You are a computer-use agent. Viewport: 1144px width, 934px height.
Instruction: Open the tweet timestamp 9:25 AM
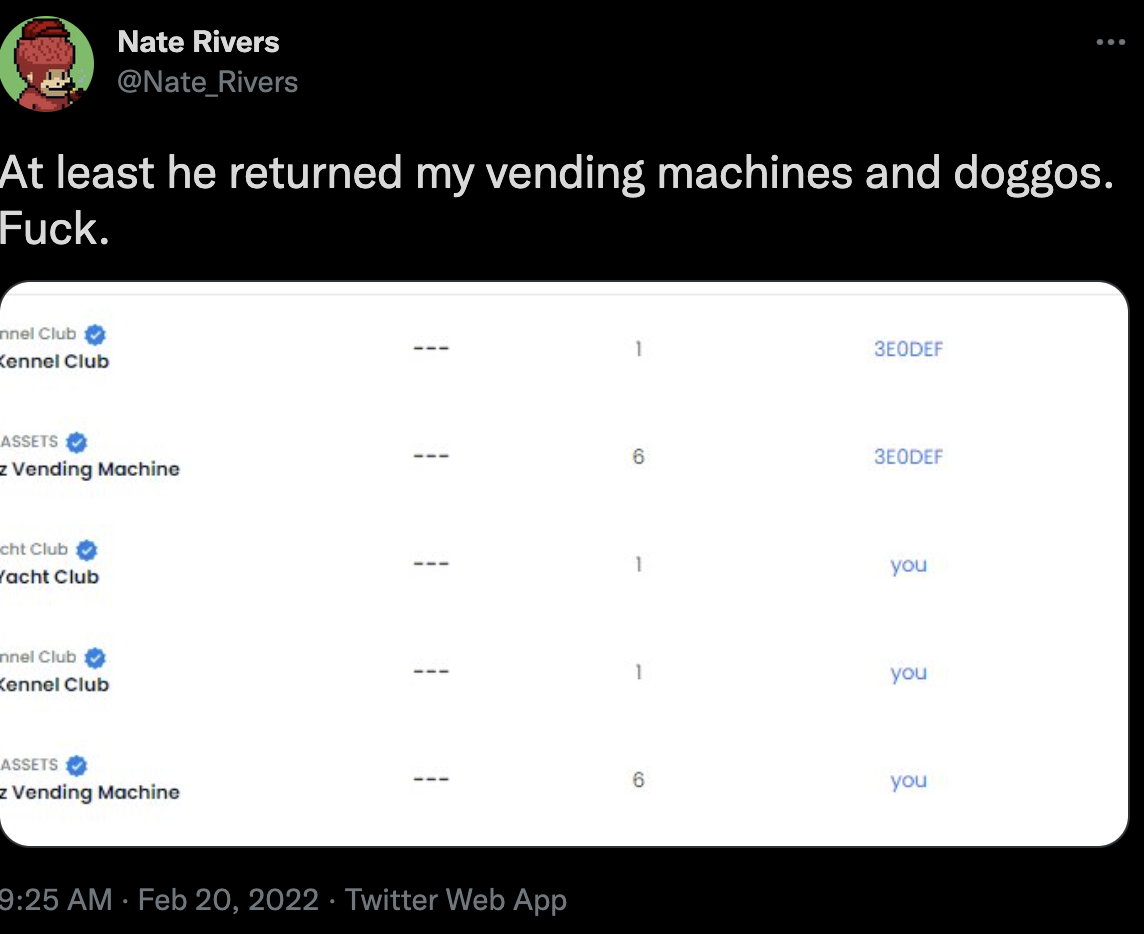[x=56, y=899]
